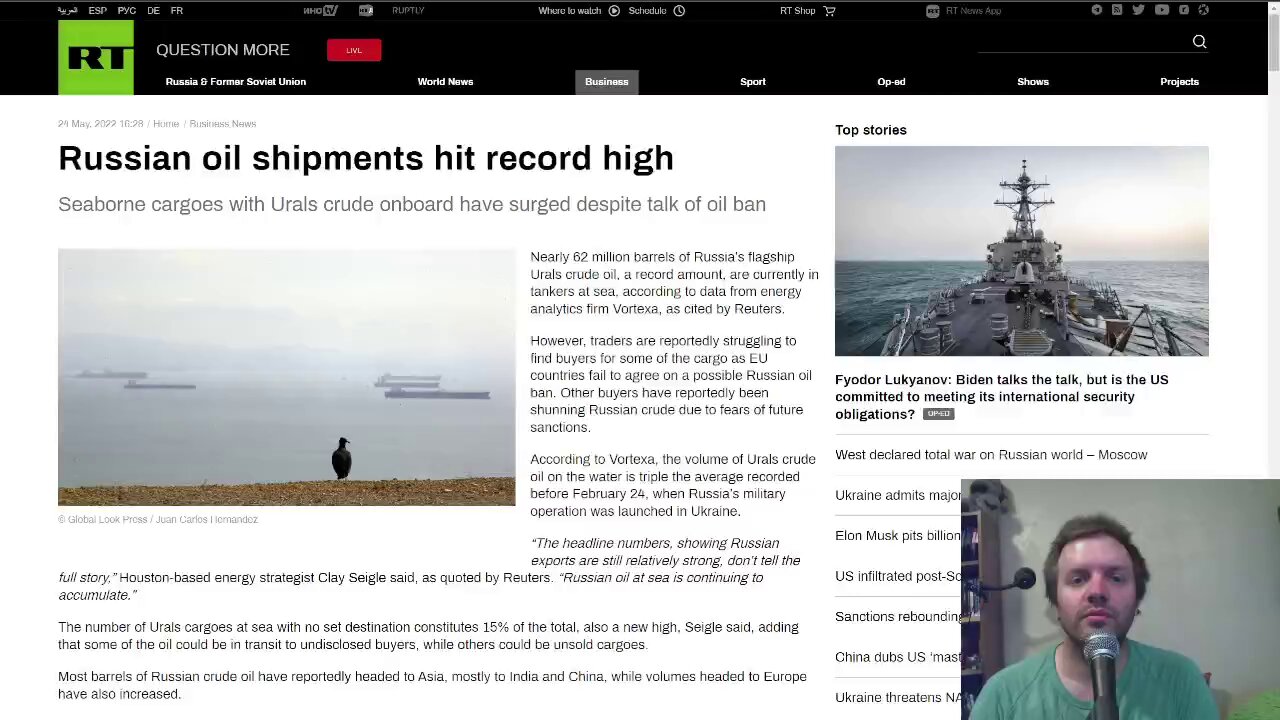Open Russia & Former Soviet Union section

point(236,82)
